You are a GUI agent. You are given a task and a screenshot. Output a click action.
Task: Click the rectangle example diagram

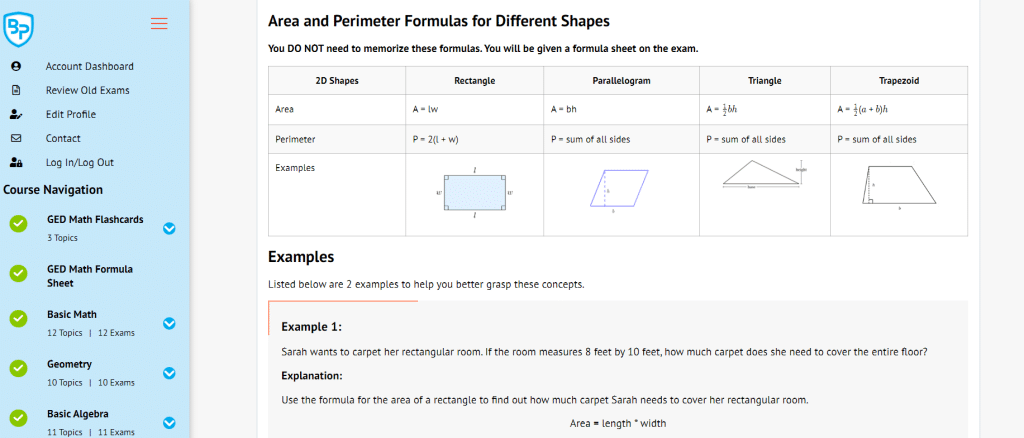475,193
